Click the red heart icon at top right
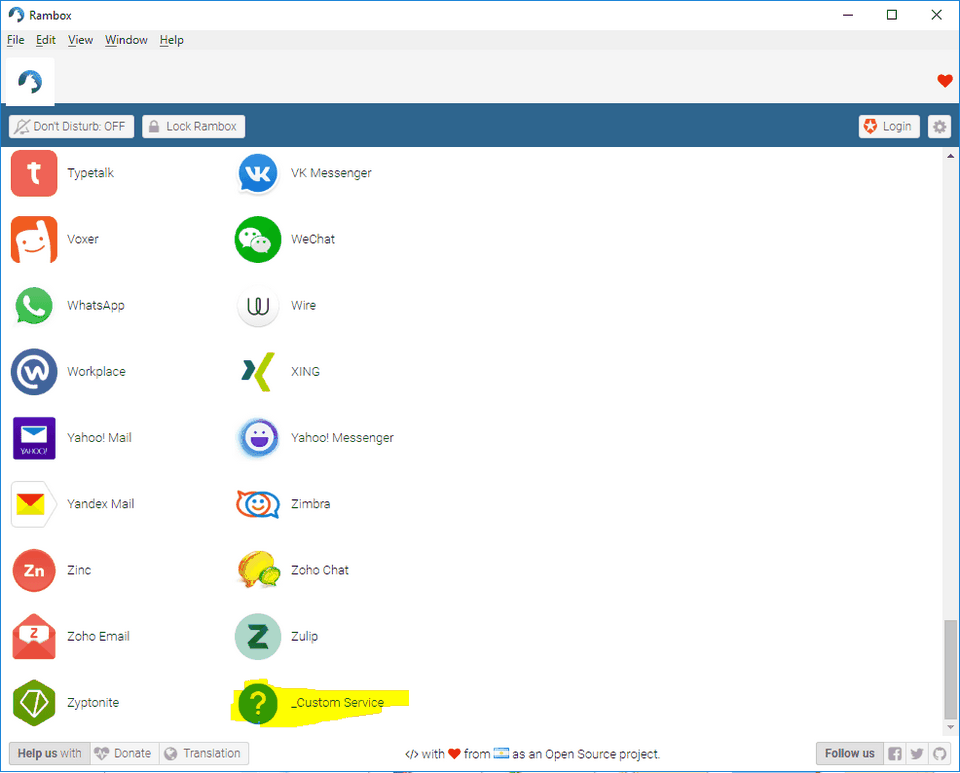This screenshot has width=960, height=773. coord(945,81)
